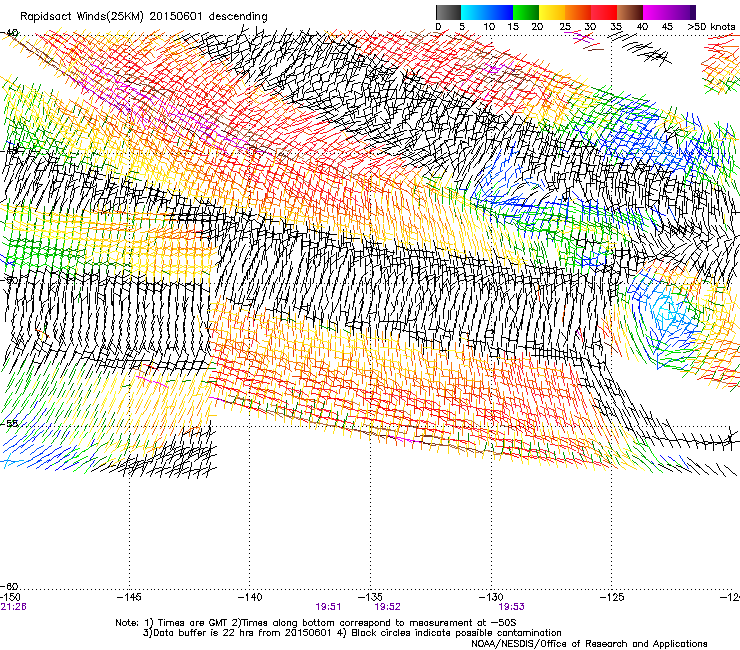Click the '-135' longitude axis label
740x650 pixels.
click(x=370, y=597)
